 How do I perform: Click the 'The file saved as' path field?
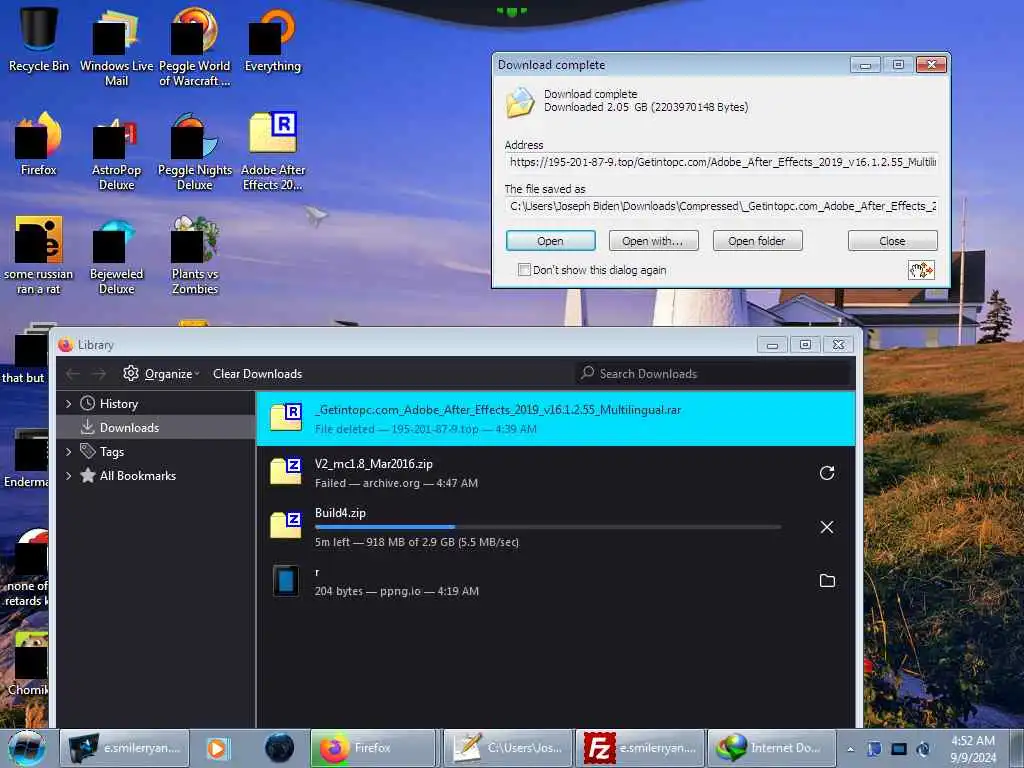pyautogui.click(x=722, y=206)
